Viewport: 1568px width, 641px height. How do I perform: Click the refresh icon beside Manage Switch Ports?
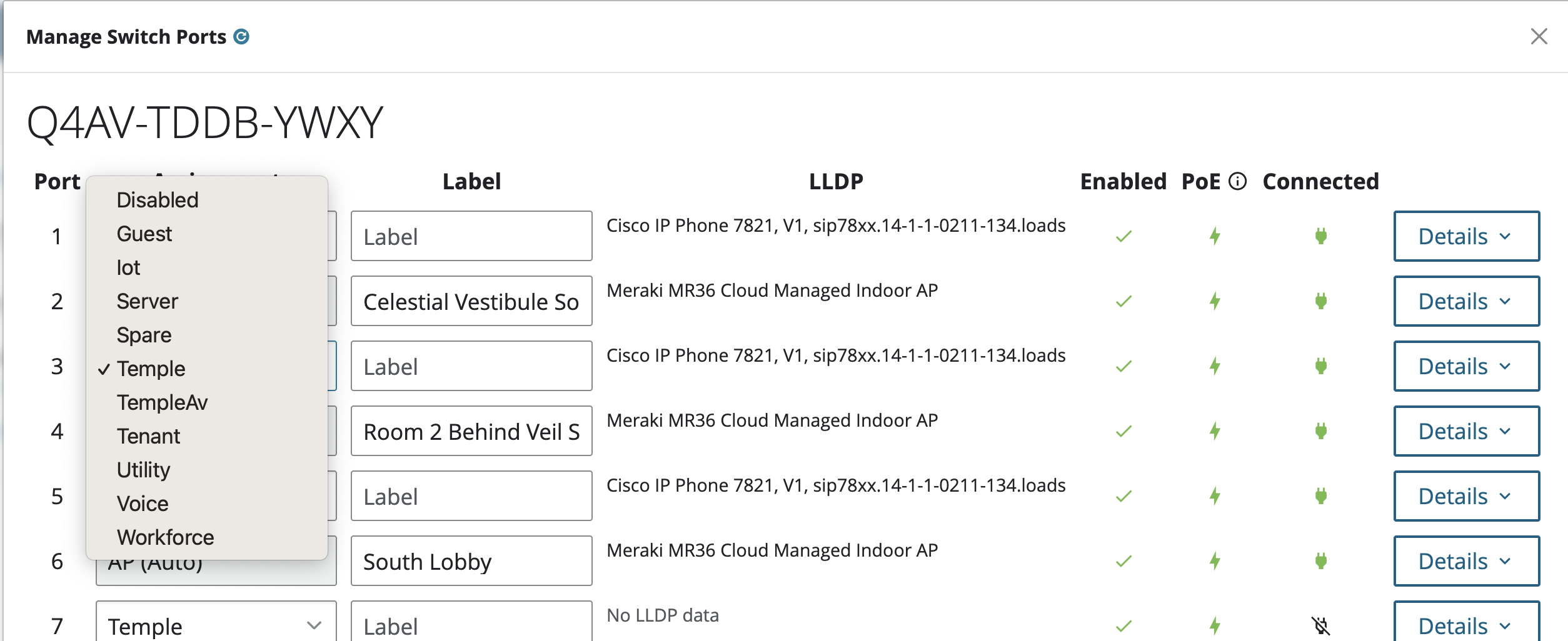point(241,37)
